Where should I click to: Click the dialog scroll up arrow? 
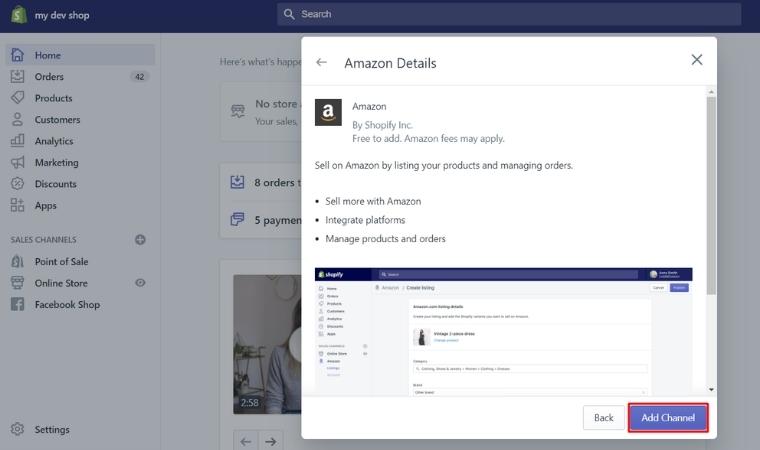(711, 92)
